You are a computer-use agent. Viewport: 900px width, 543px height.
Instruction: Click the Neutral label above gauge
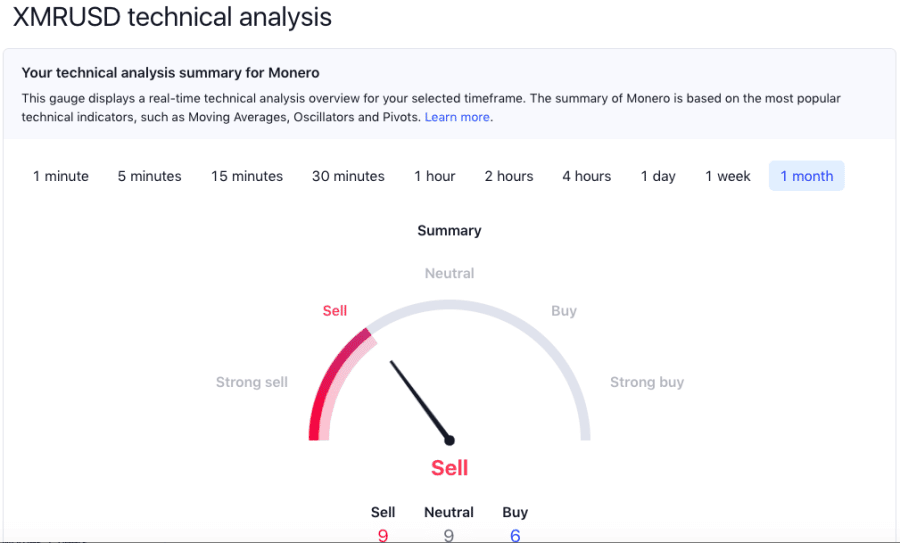point(449,273)
